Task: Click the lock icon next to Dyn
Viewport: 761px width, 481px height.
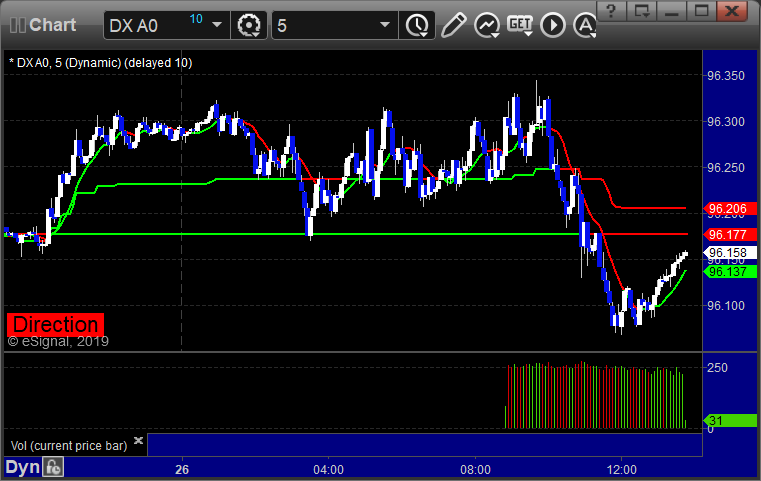Action: pyautogui.click(x=53, y=467)
